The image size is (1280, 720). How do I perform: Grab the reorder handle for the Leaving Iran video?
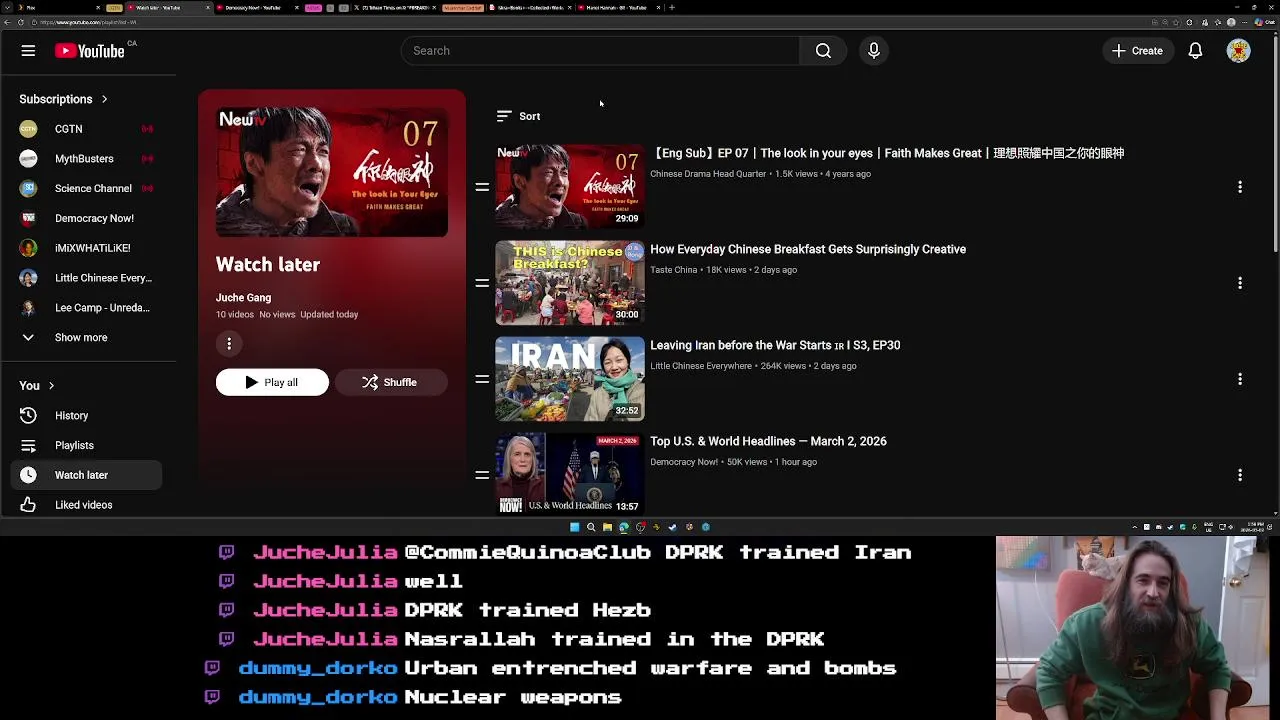click(x=482, y=379)
